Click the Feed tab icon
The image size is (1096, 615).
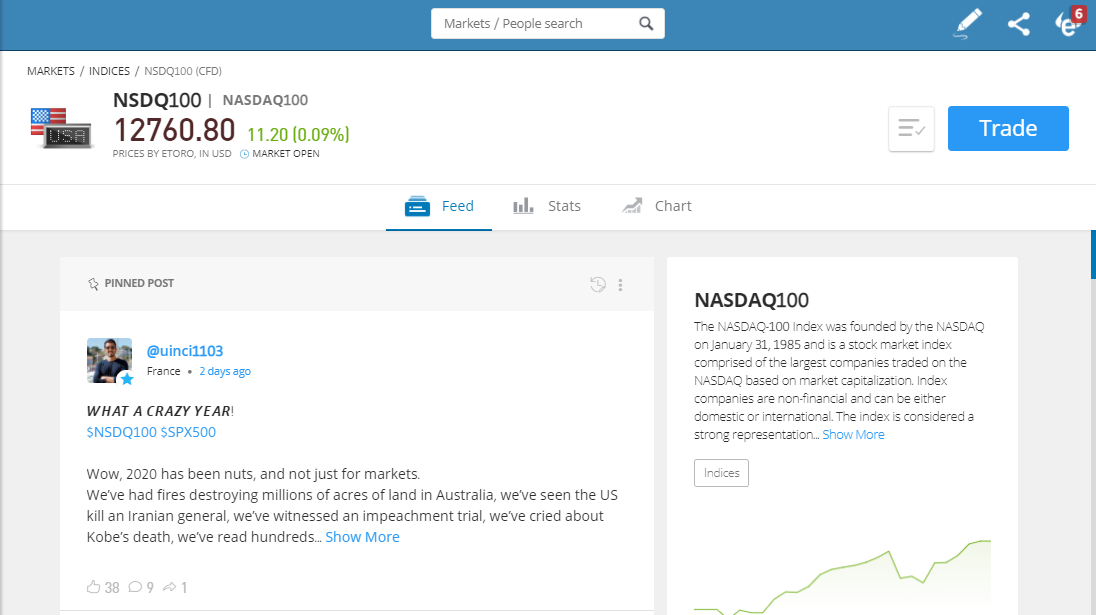point(417,206)
